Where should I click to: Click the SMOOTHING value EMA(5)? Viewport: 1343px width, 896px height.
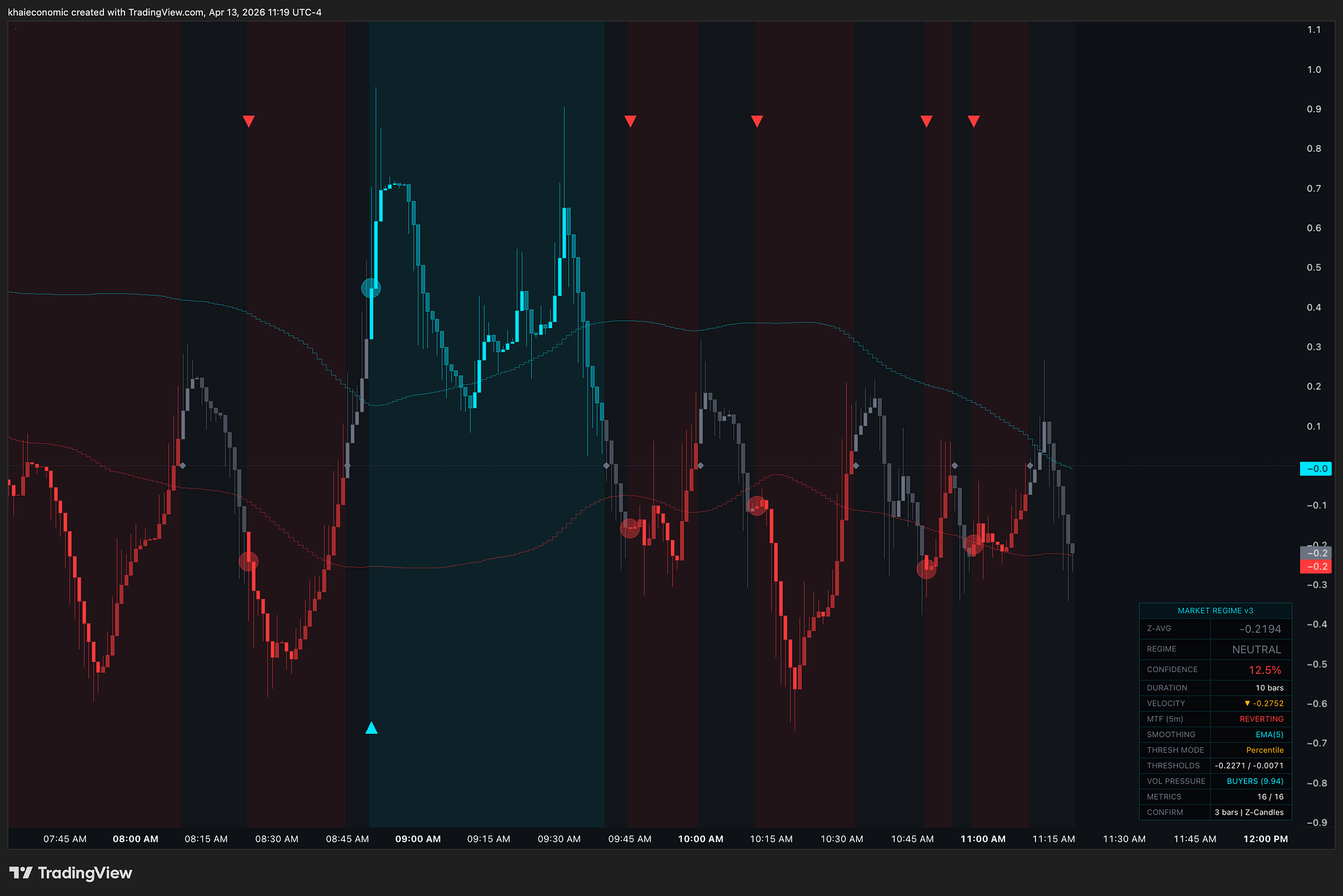[x=1270, y=735]
